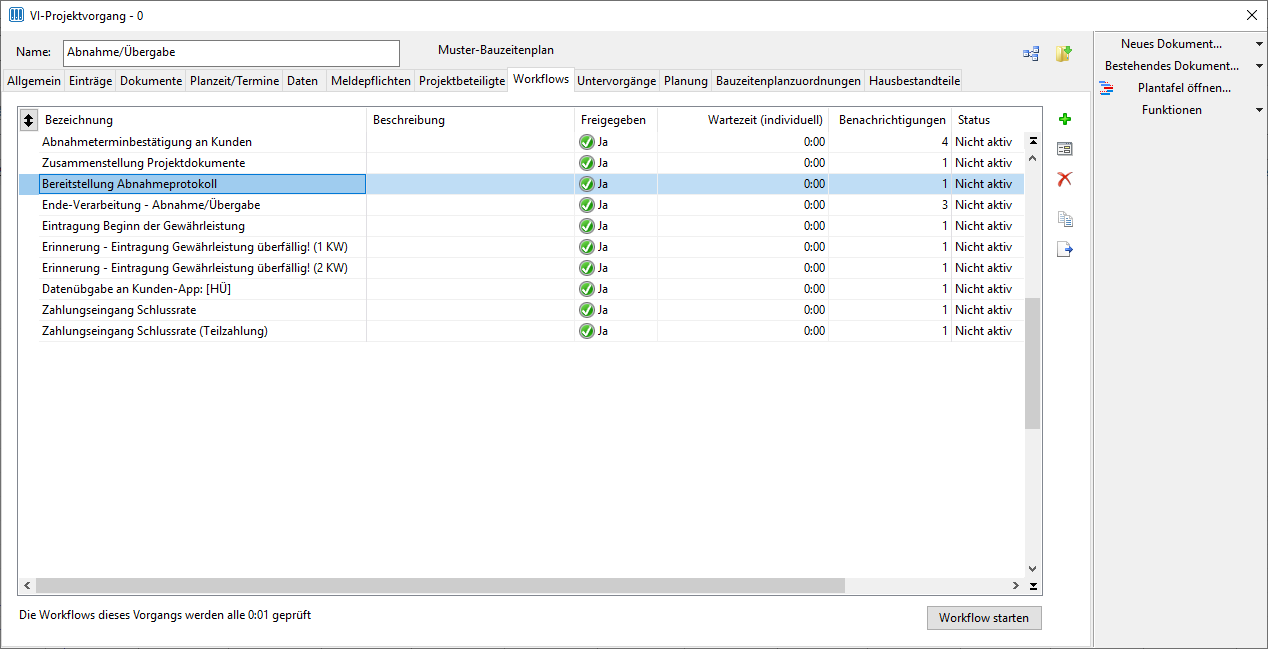Image resolution: width=1268 pixels, height=649 pixels.
Task: Open the Untervorgänge tab
Action: (x=616, y=81)
